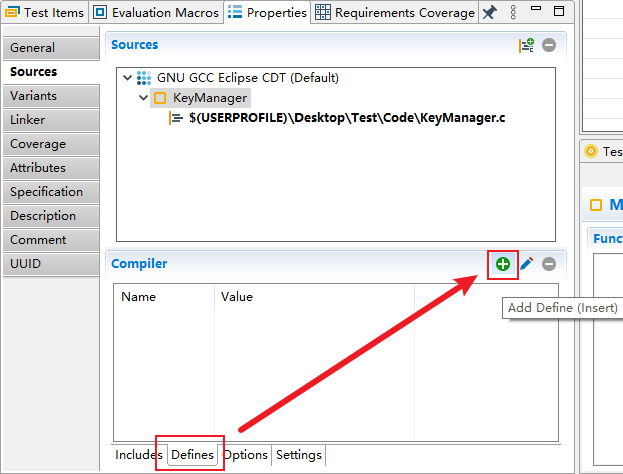Switch to the Test Items tab
The height and width of the screenshot is (474, 623).
pyautogui.click(x=44, y=12)
